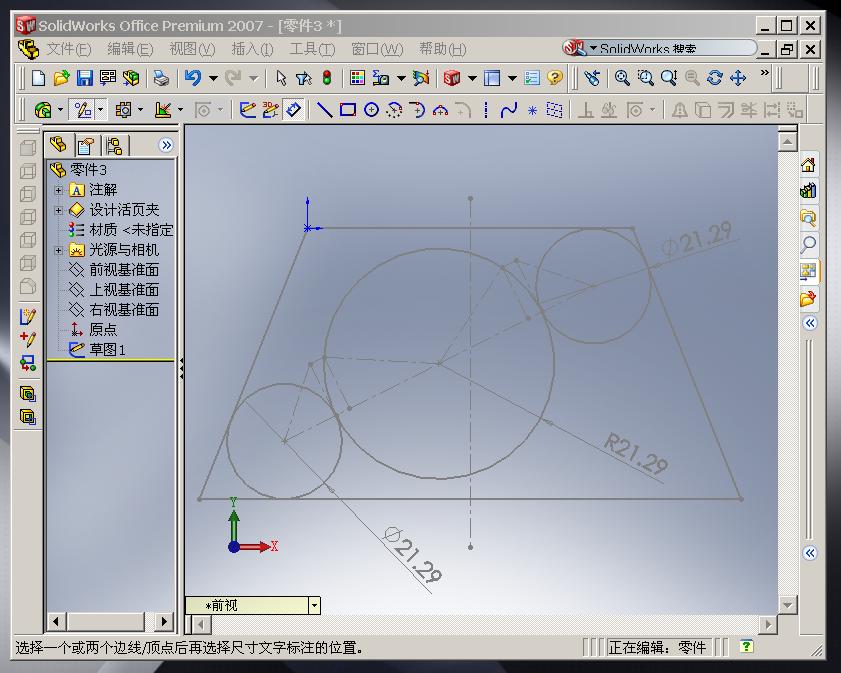This screenshot has width=841, height=673.
Task: Expand the FeatureManager panel with the double arrow
Action: pyautogui.click(x=166, y=145)
